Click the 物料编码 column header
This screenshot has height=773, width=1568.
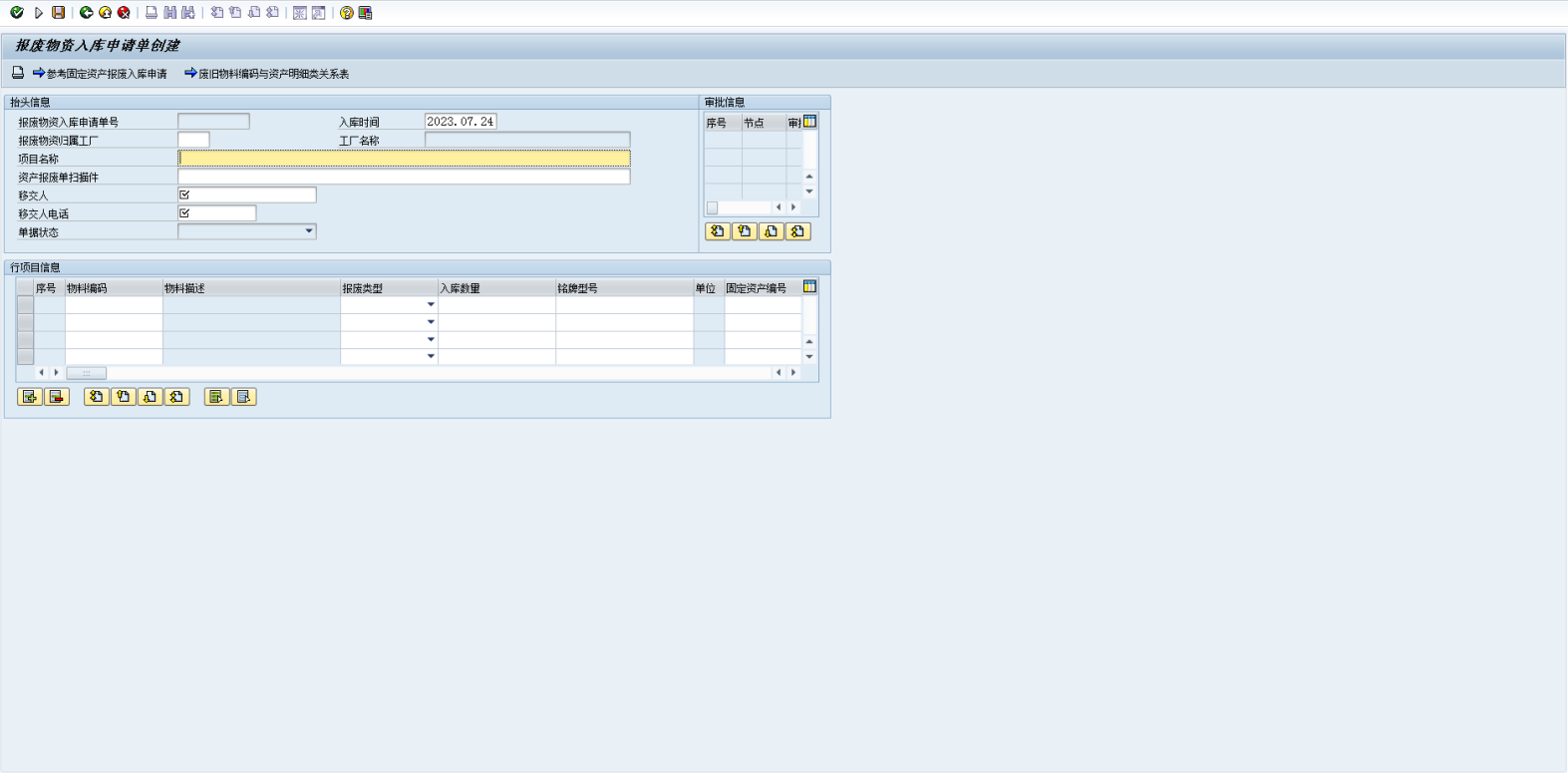coord(113,288)
